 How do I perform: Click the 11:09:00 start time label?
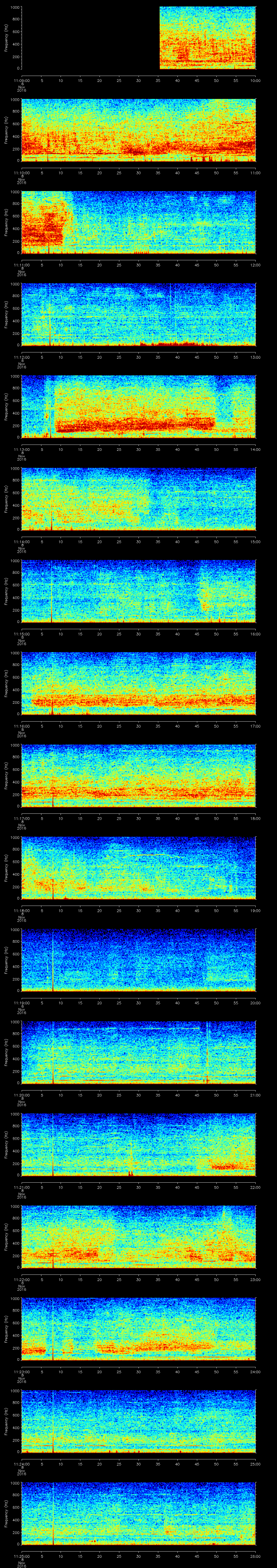(21, 80)
